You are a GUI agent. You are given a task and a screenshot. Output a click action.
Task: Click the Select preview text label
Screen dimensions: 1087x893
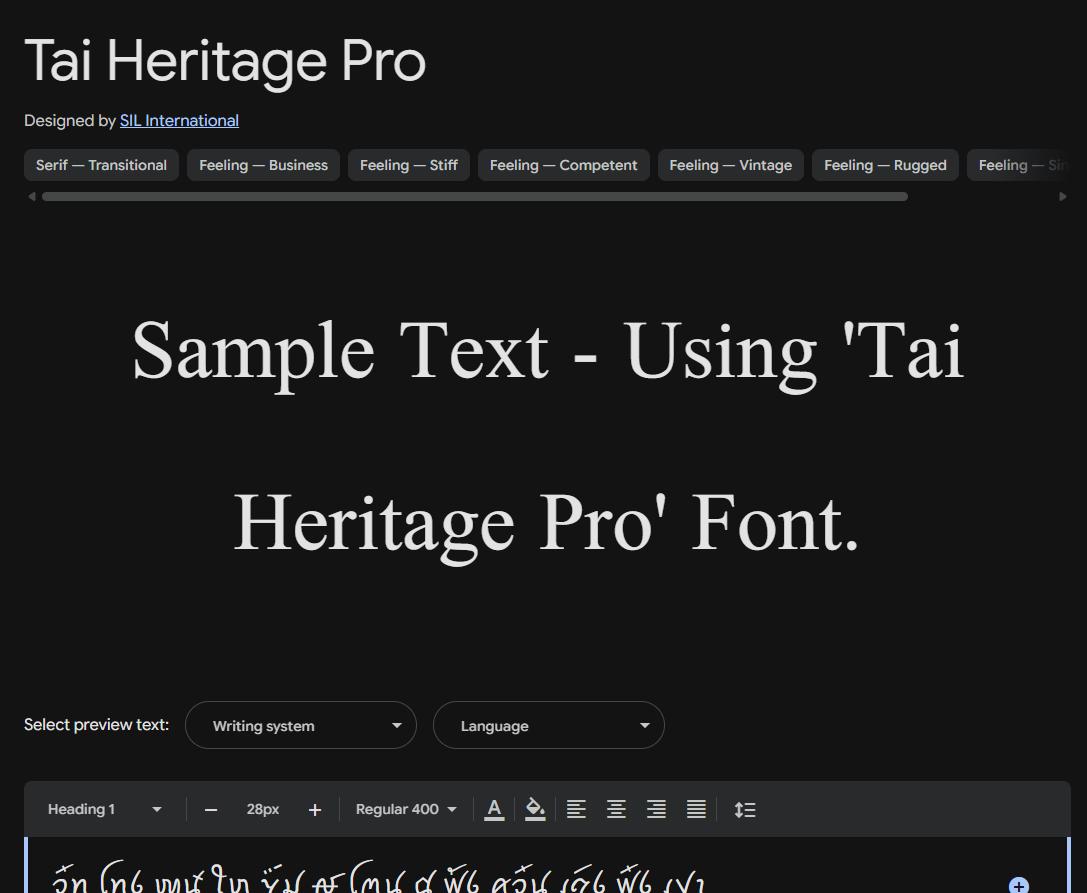coord(96,725)
